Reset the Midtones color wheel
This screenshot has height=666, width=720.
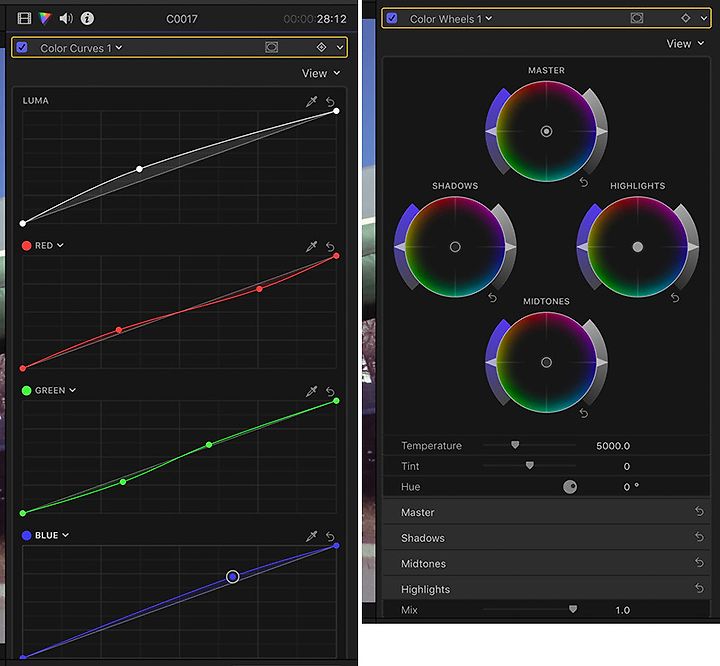[x=584, y=413]
